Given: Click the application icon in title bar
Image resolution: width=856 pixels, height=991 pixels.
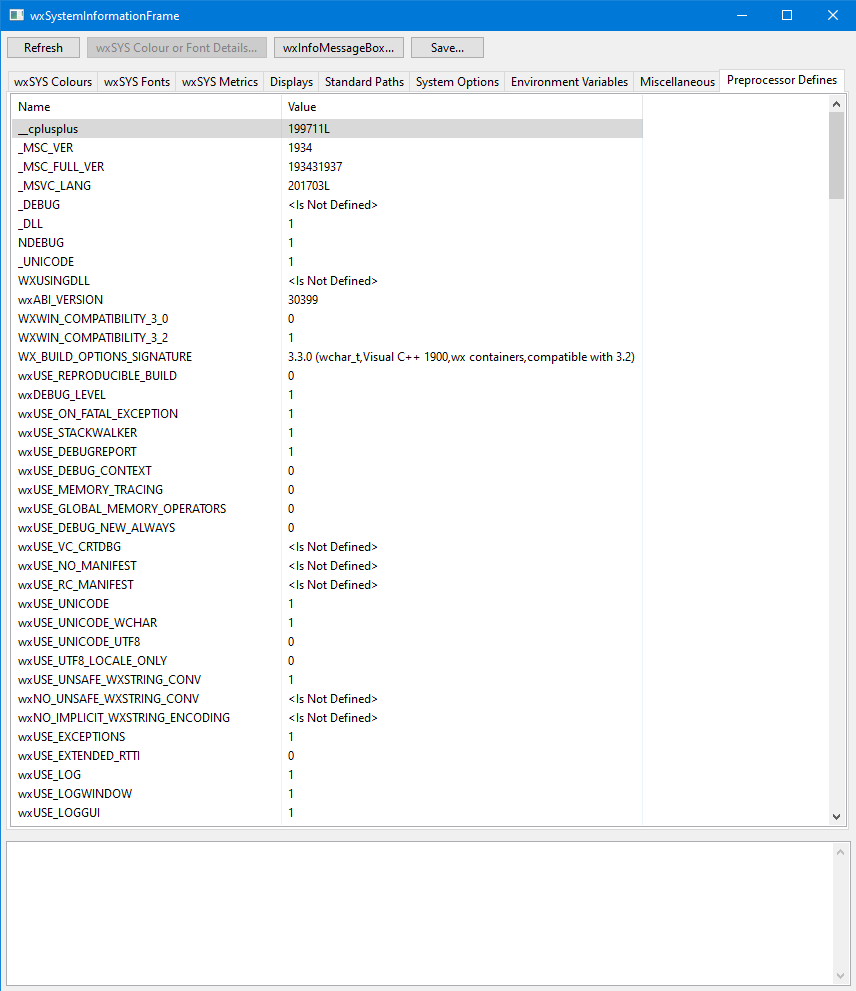Looking at the screenshot, I should click(x=16, y=15).
